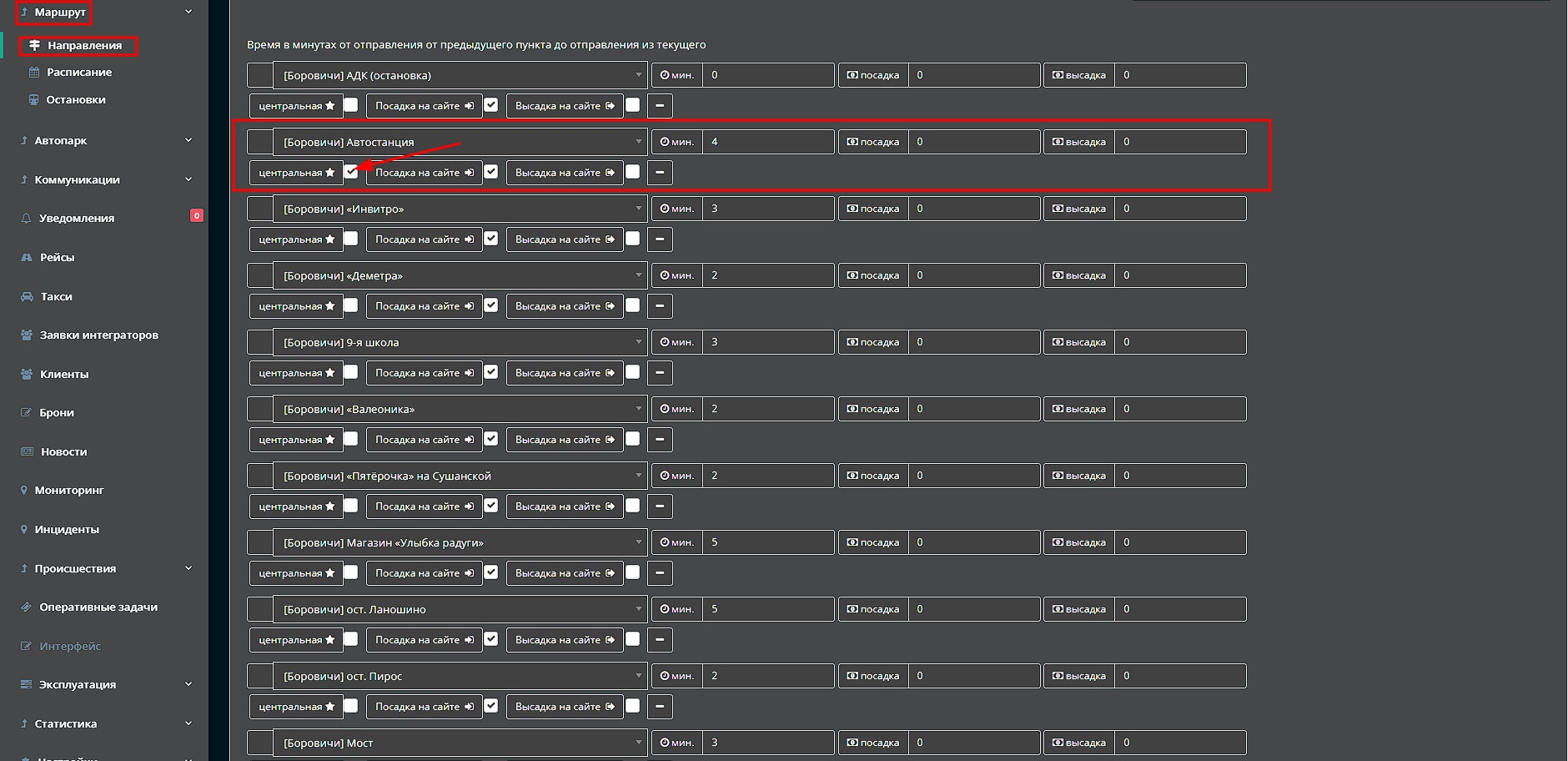Click the bell icon beside Уведомления
The width and height of the screenshot is (1568, 761).
tap(26, 219)
